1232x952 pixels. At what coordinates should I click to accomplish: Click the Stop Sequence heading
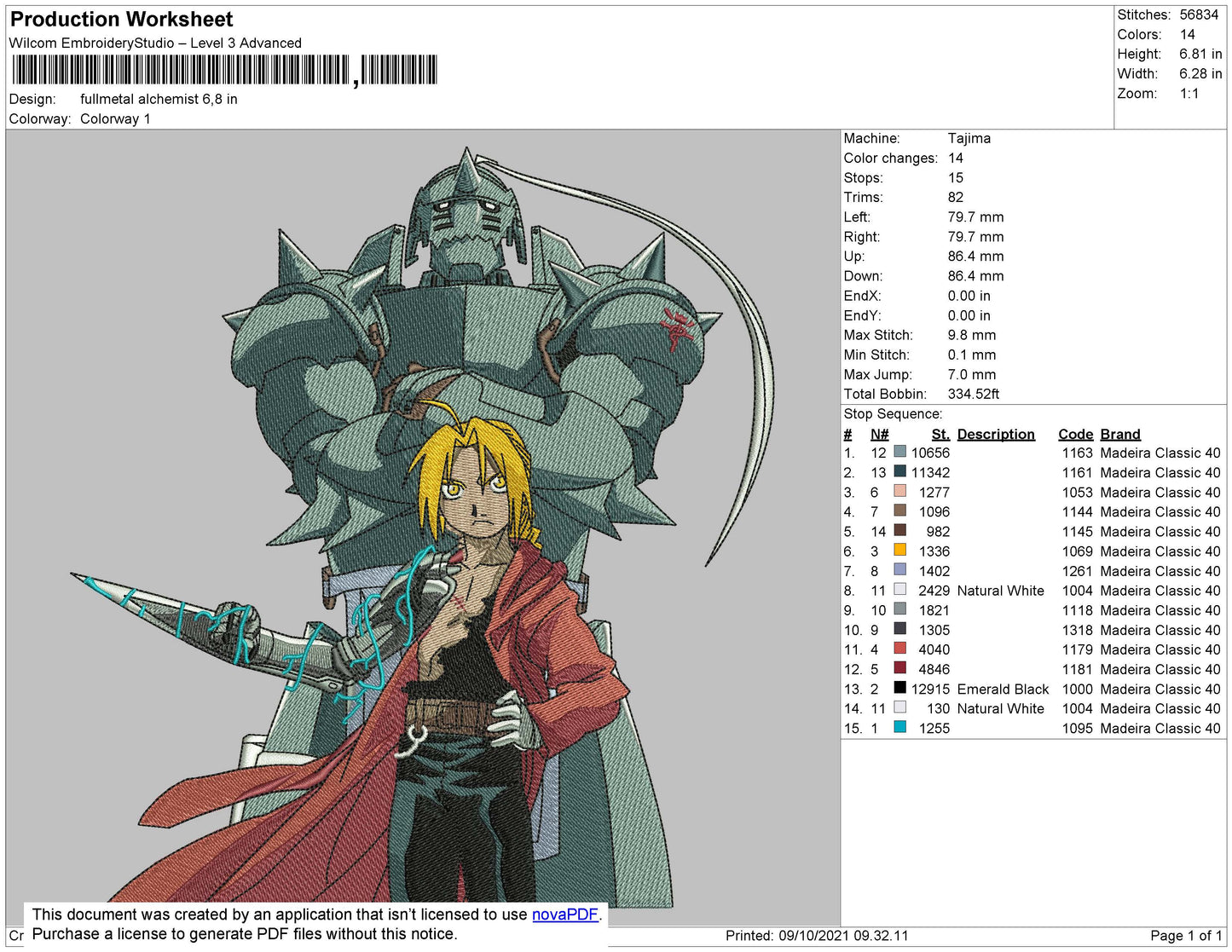[x=893, y=414]
